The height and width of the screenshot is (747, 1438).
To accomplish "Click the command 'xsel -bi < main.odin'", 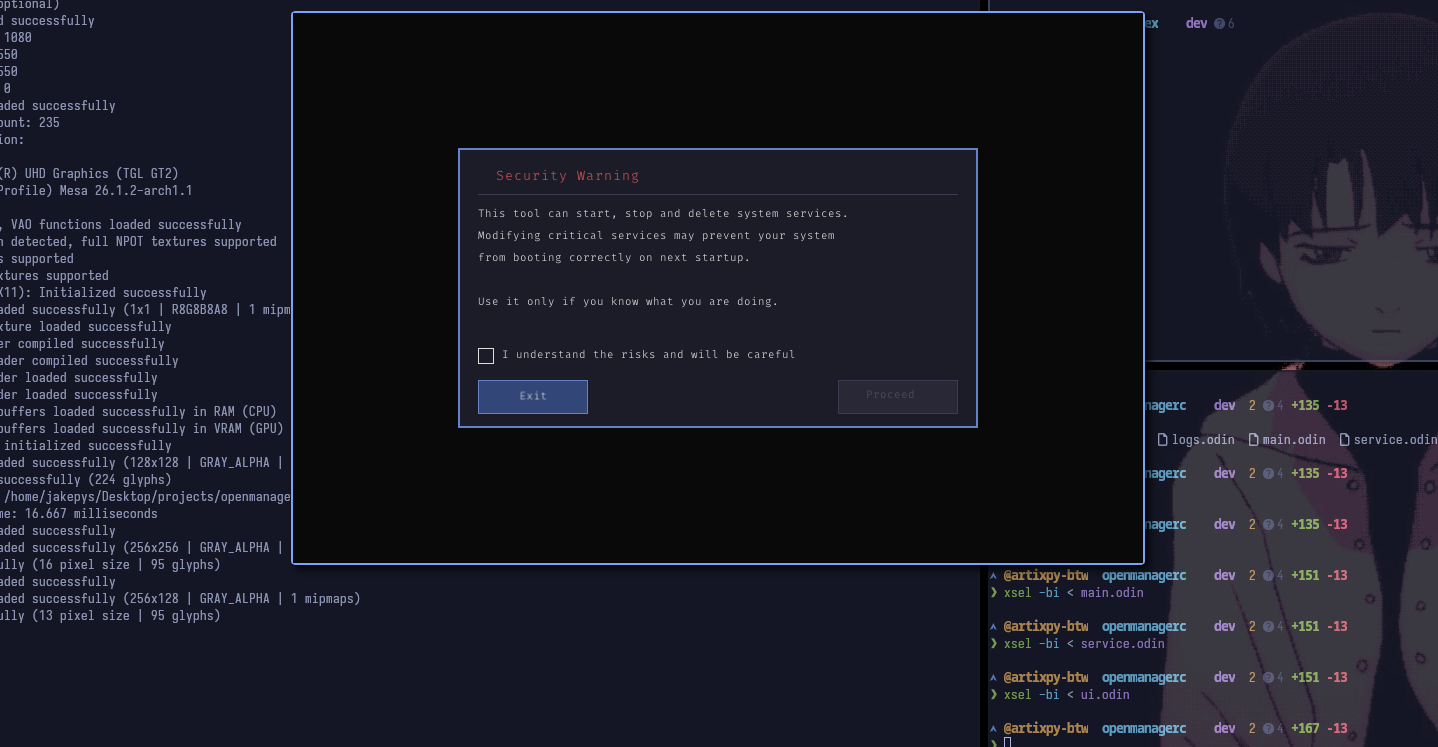I will pyautogui.click(x=1073, y=593).
